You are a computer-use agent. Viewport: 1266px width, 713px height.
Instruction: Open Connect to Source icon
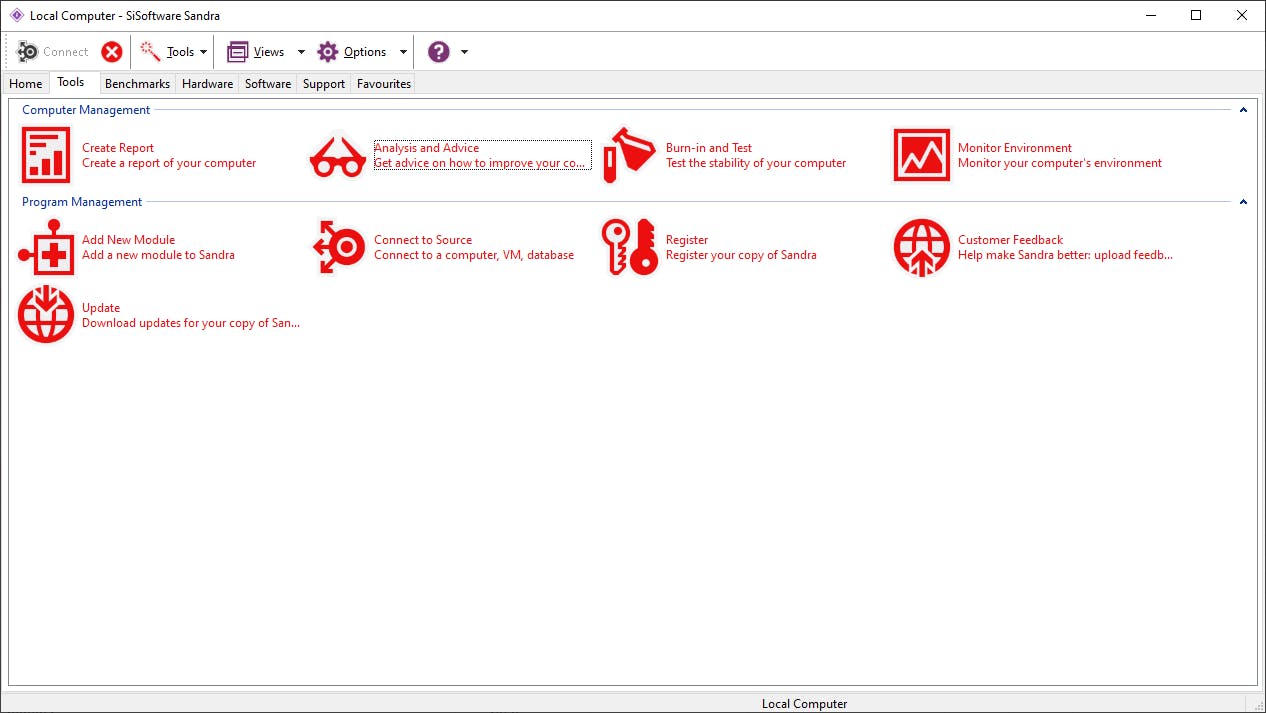[338, 247]
